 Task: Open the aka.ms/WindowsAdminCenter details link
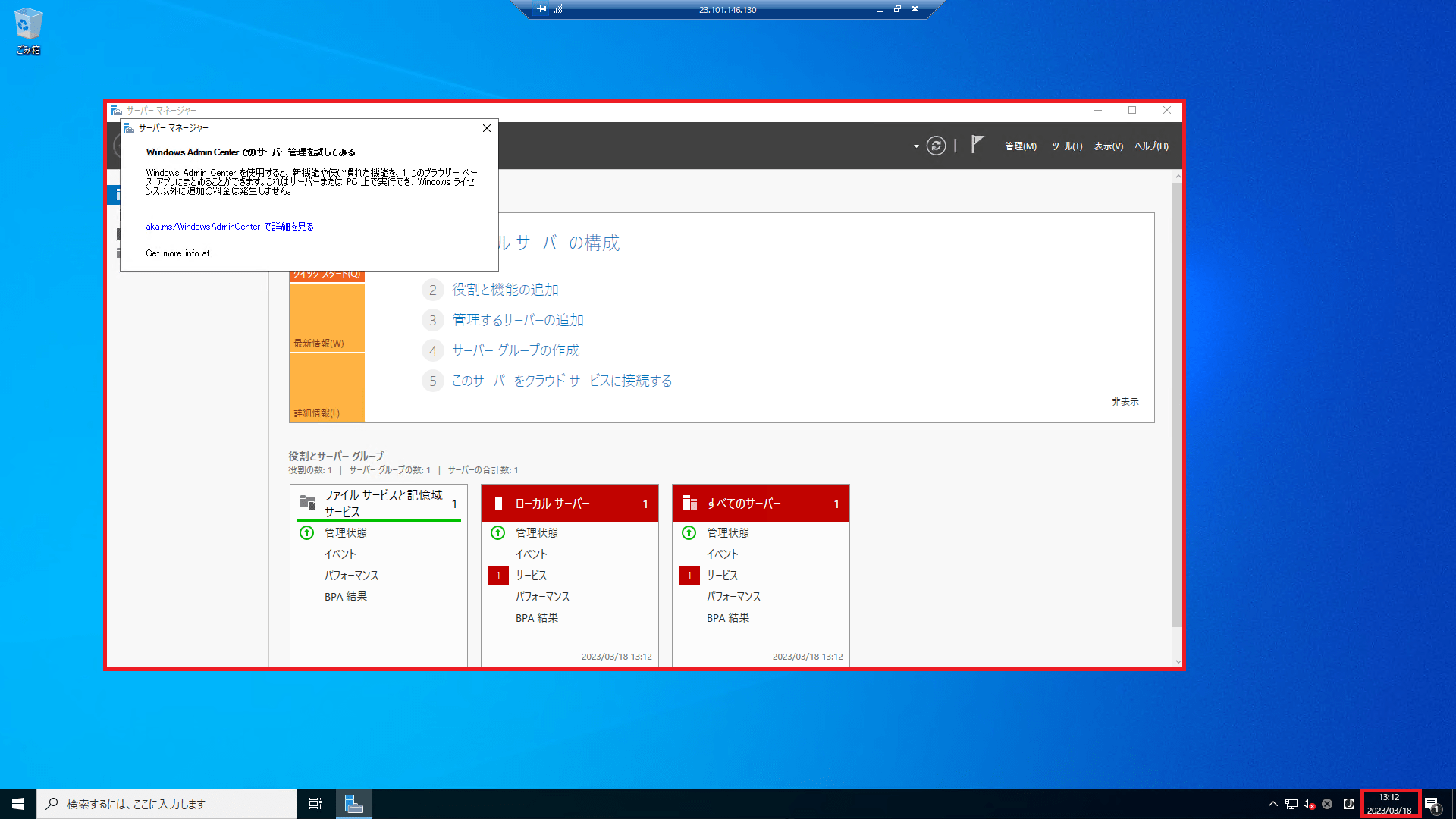click(x=230, y=227)
